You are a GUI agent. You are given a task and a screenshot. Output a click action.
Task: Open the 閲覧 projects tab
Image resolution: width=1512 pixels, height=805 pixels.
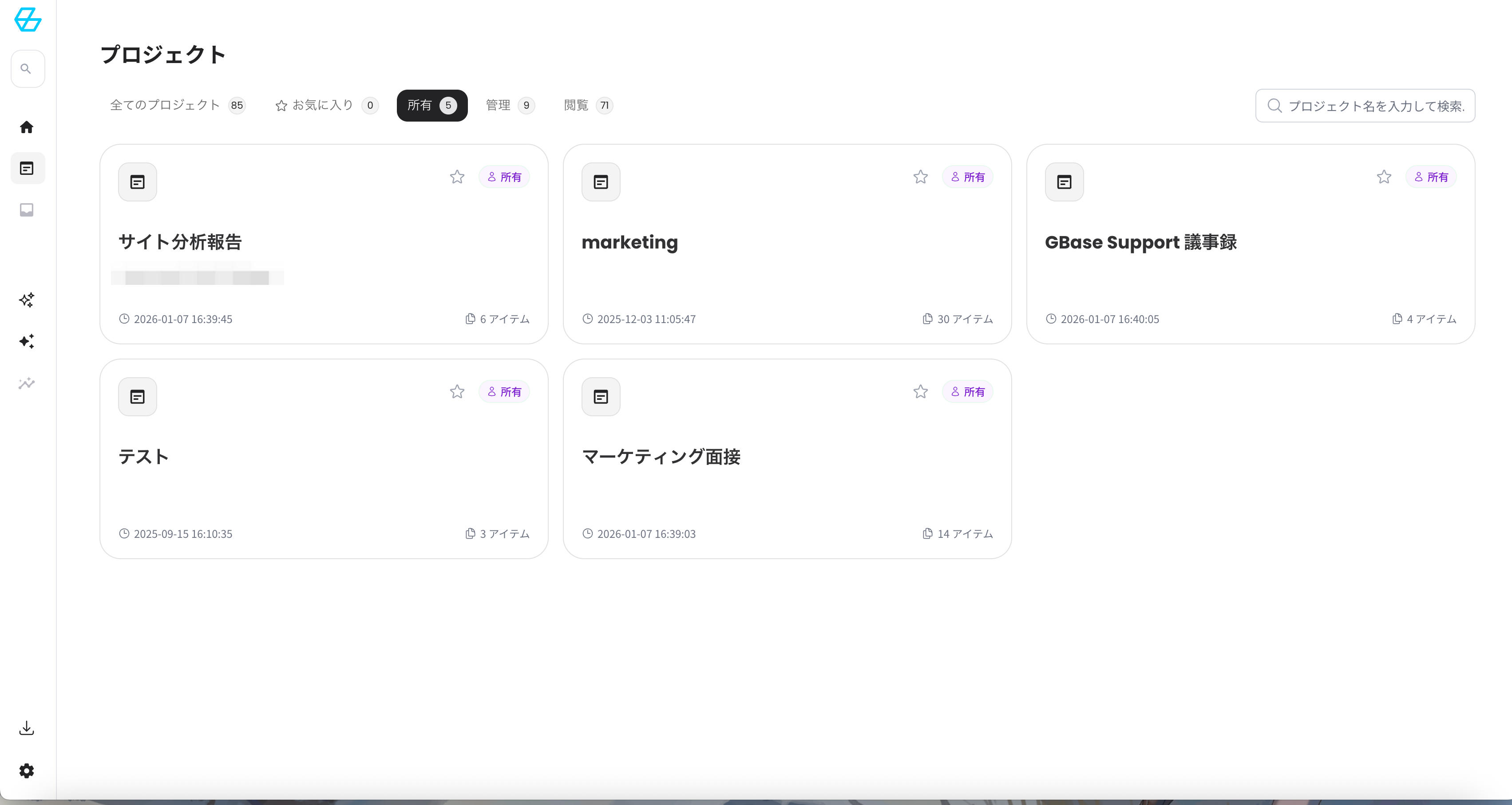tap(577, 105)
